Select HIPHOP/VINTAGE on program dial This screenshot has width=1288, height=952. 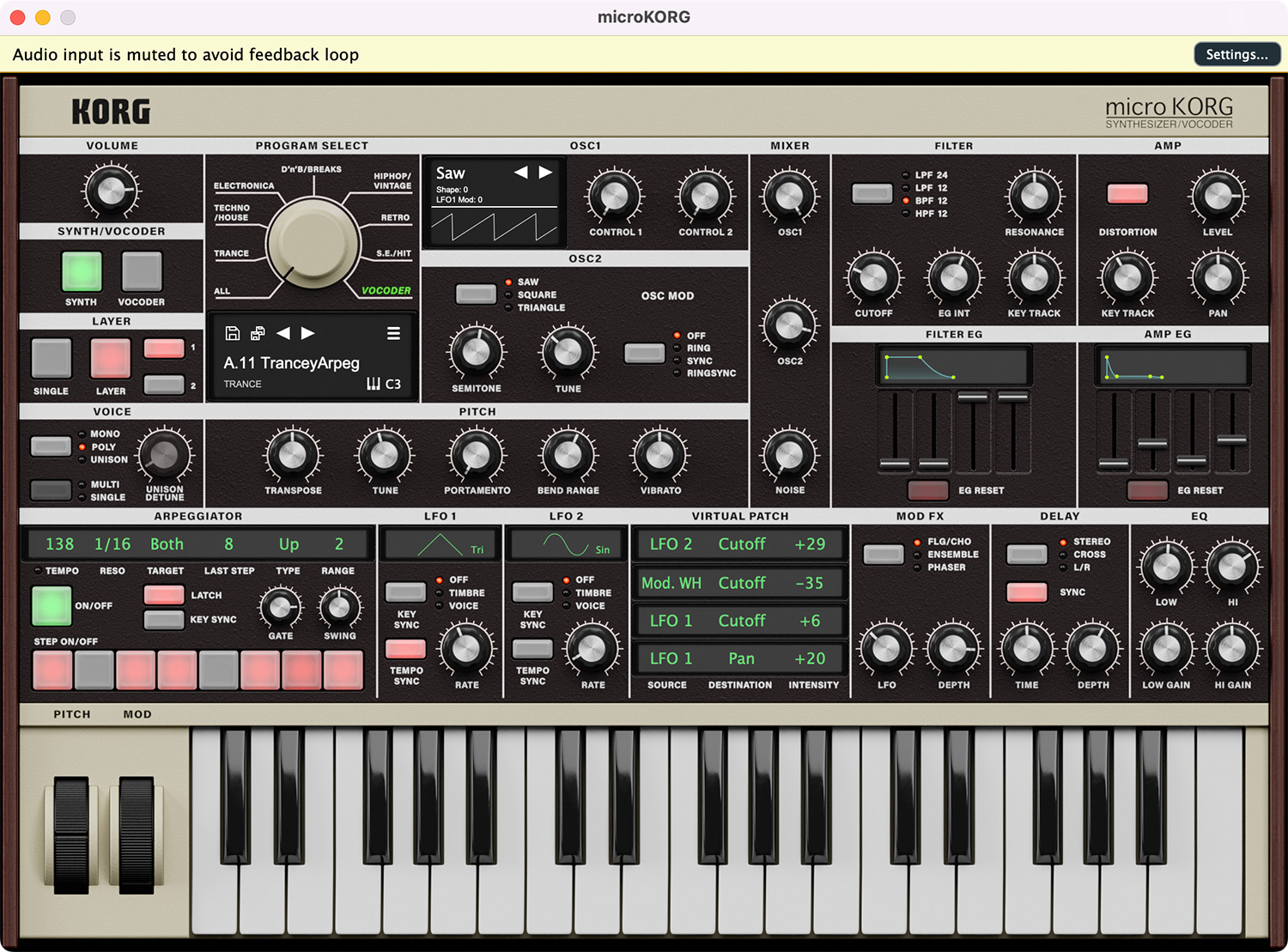pos(392,180)
